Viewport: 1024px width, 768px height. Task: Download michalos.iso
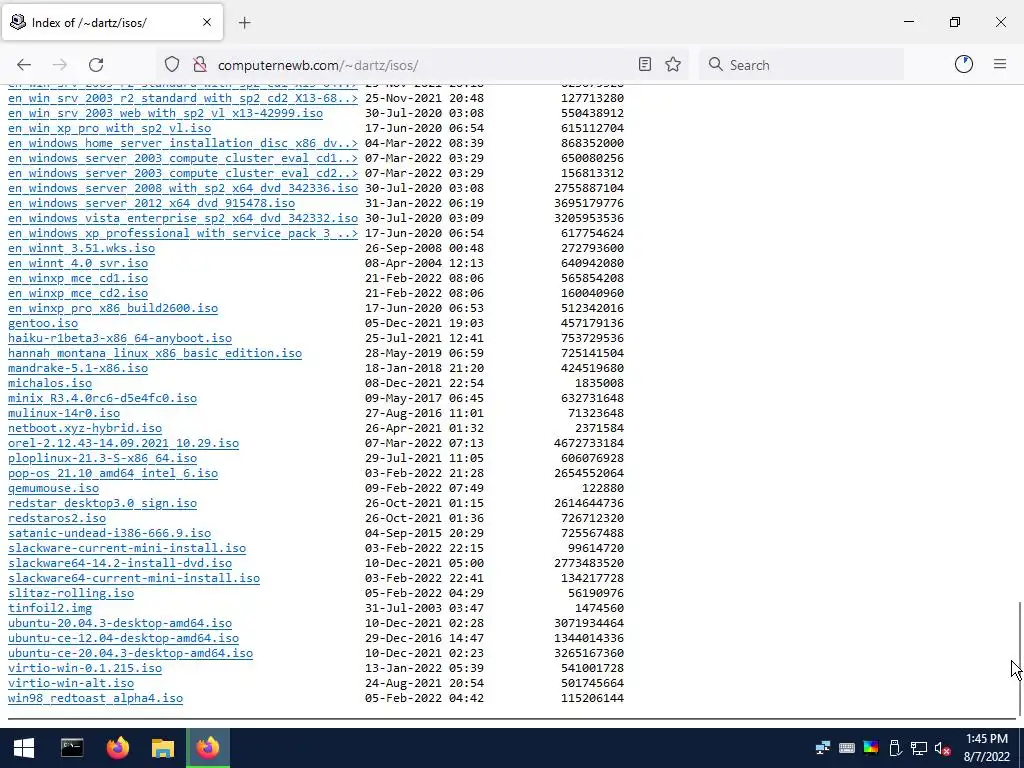tap(50, 383)
